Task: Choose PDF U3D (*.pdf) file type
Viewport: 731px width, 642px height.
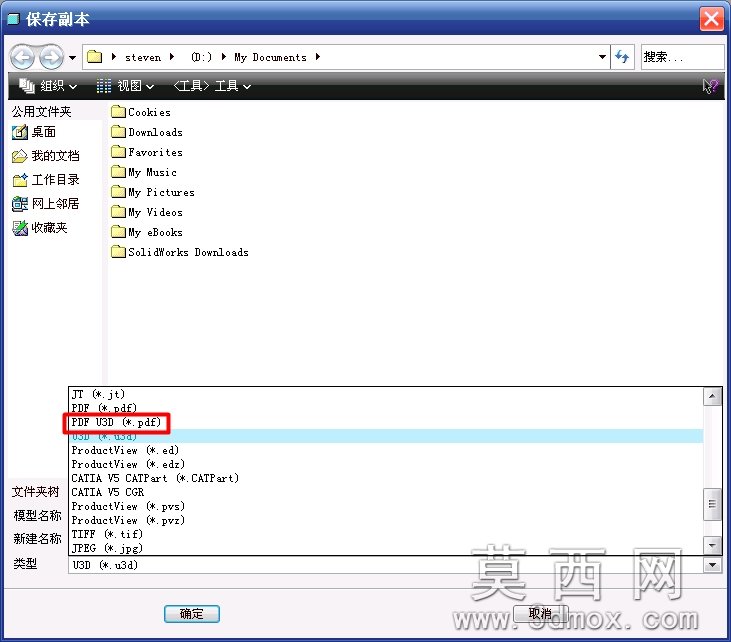Action: click(386, 422)
